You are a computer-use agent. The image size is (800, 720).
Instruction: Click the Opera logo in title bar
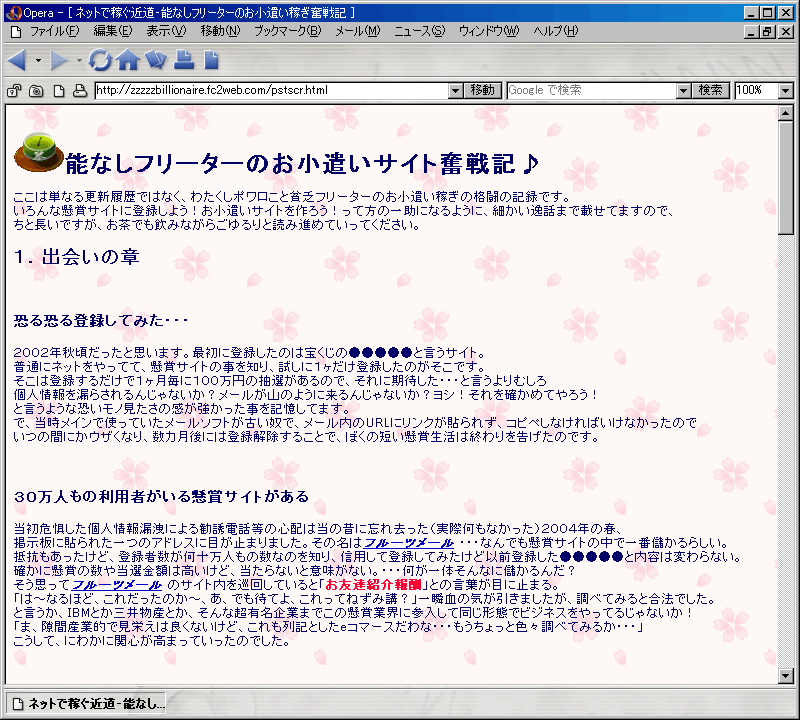(x=14, y=13)
